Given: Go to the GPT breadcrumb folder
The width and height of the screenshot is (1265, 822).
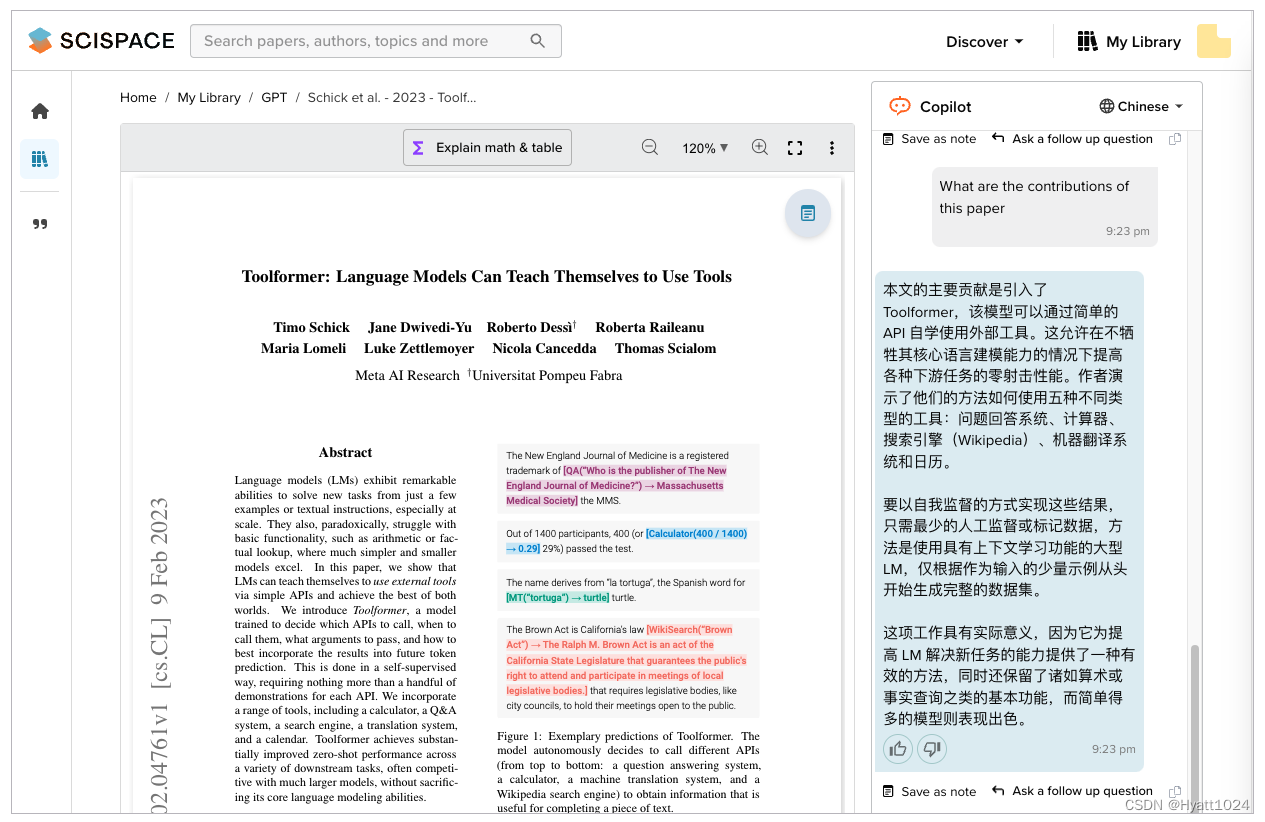Looking at the screenshot, I should 274,97.
